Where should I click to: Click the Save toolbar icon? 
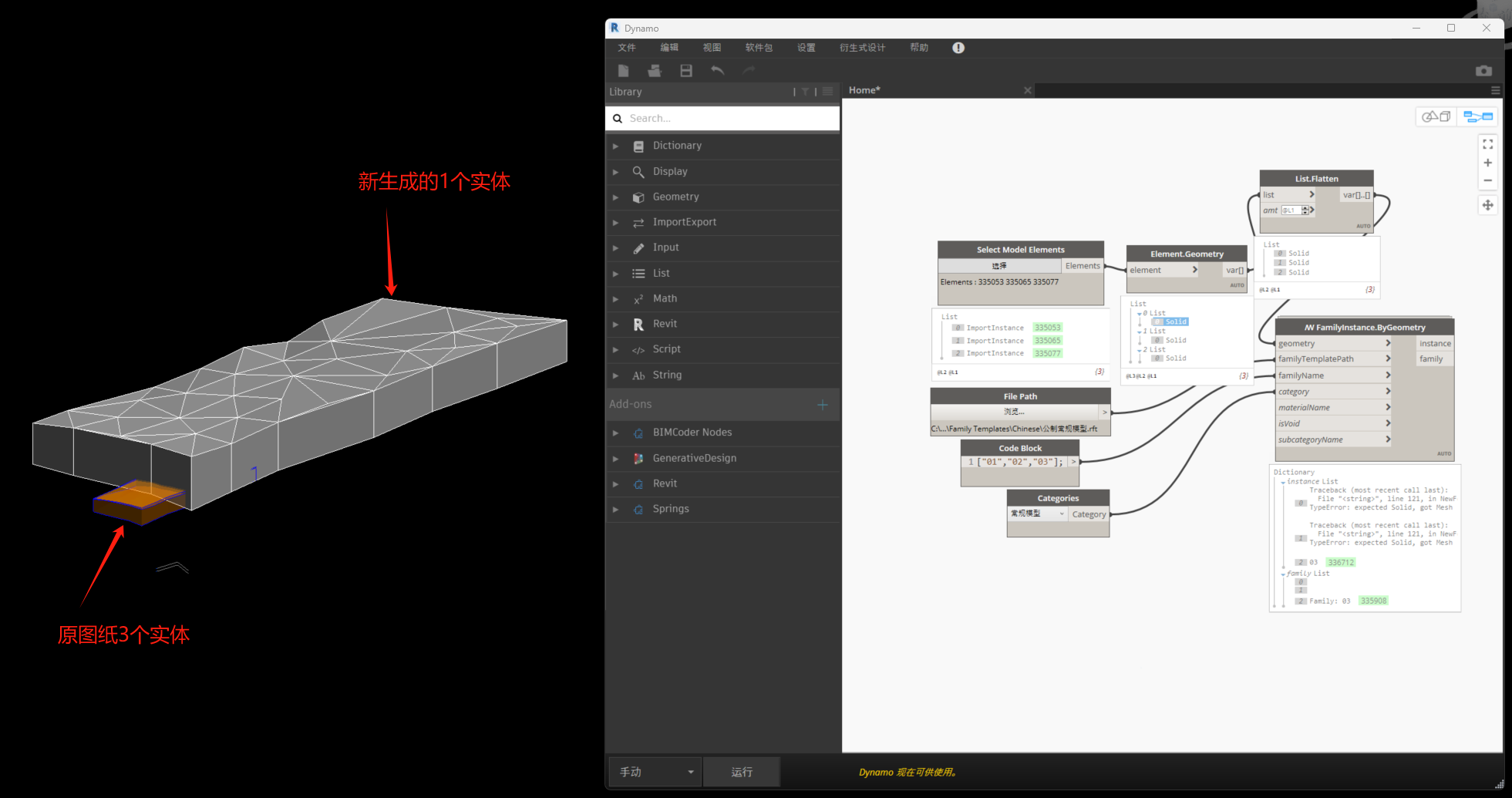tap(685, 71)
